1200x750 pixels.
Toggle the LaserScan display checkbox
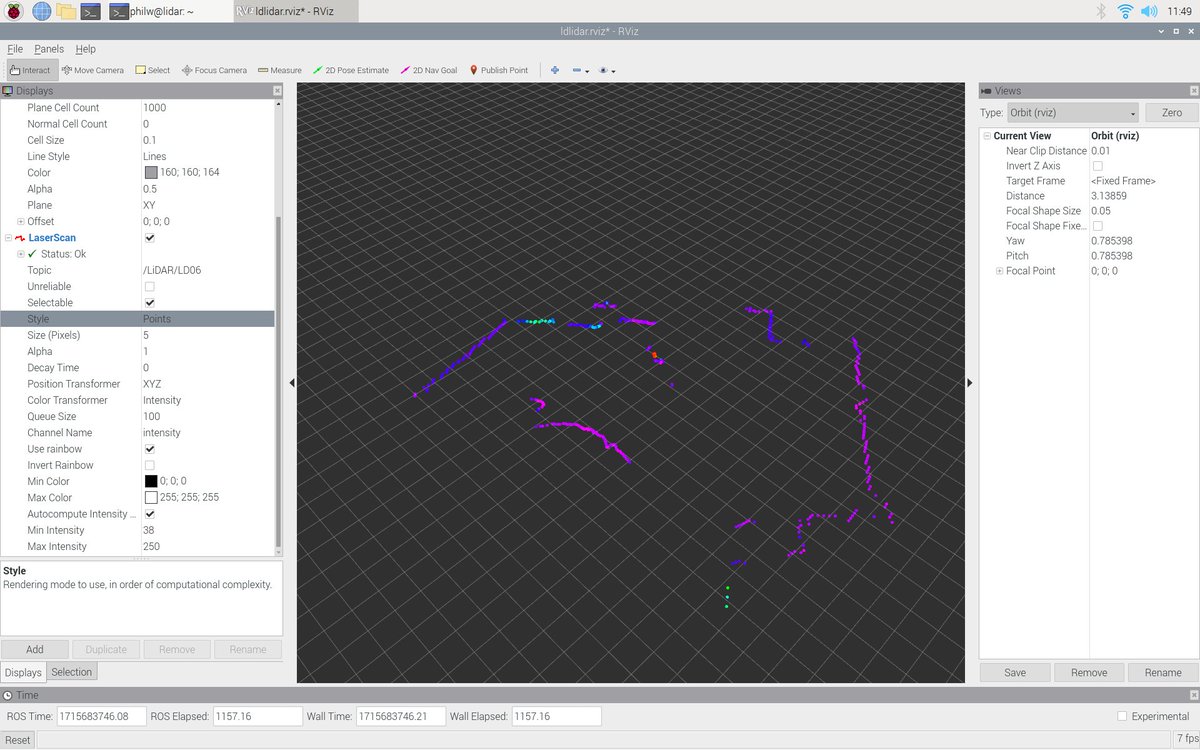click(149, 238)
